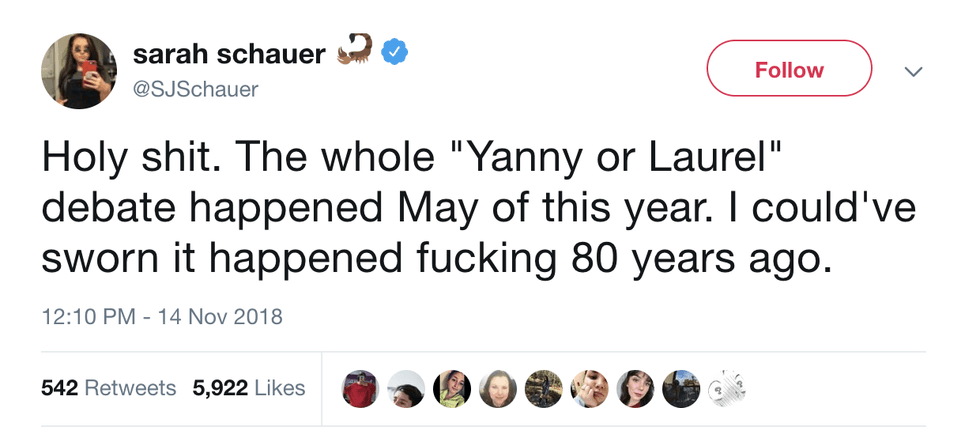980x446 pixels.
Task: Expand the tweet options chevron menu
Action: click(911, 71)
